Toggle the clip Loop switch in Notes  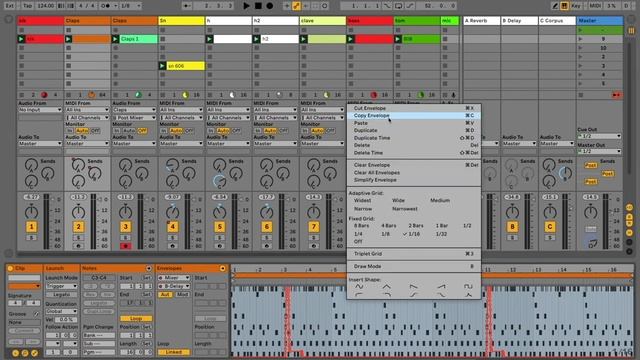click(x=136, y=318)
